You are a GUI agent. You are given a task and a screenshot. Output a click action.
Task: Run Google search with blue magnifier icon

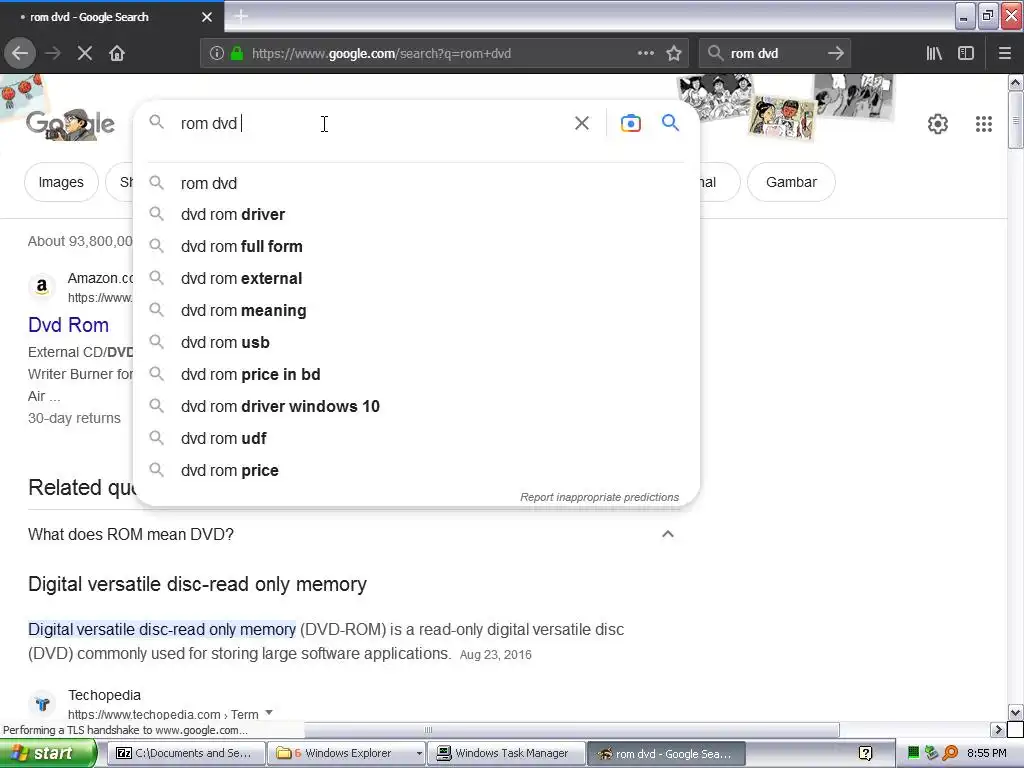pos(670,122)
